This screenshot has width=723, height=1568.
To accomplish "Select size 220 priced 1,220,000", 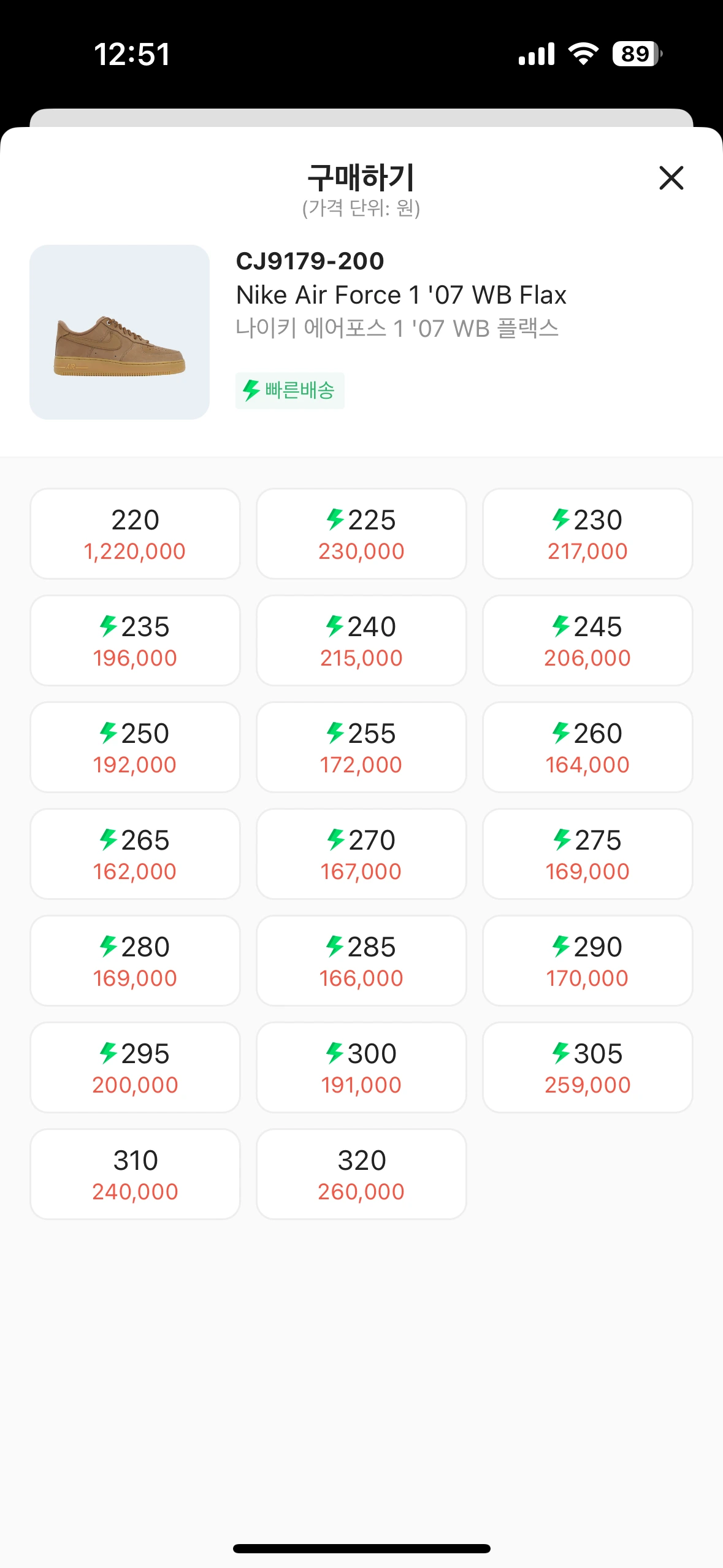I will pos(135,534).
